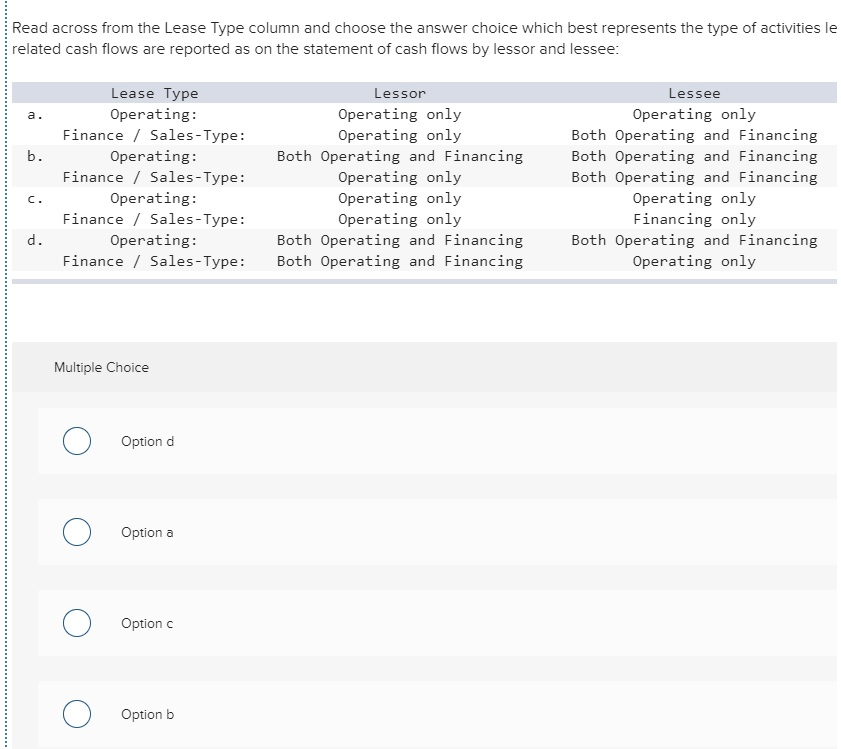
Task: Select the Option d radio button
Action: [x=77, y=441]
